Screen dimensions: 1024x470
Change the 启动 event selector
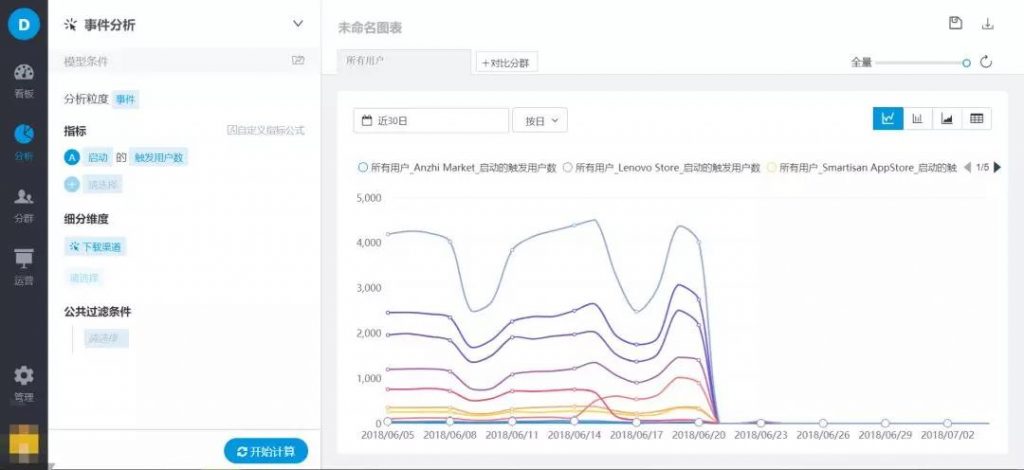97,157
